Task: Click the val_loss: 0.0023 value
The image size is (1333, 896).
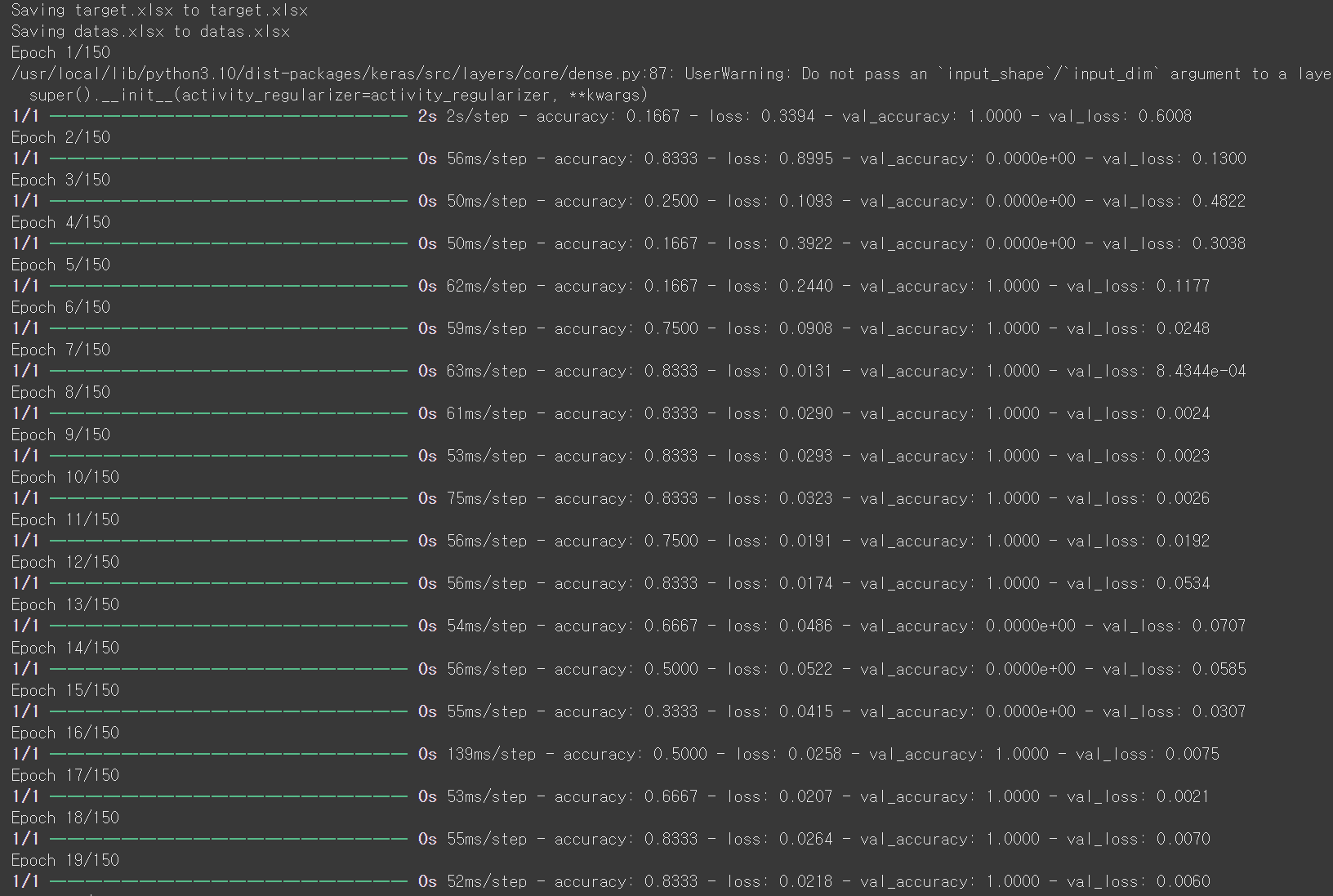Action: [1139, 456]
